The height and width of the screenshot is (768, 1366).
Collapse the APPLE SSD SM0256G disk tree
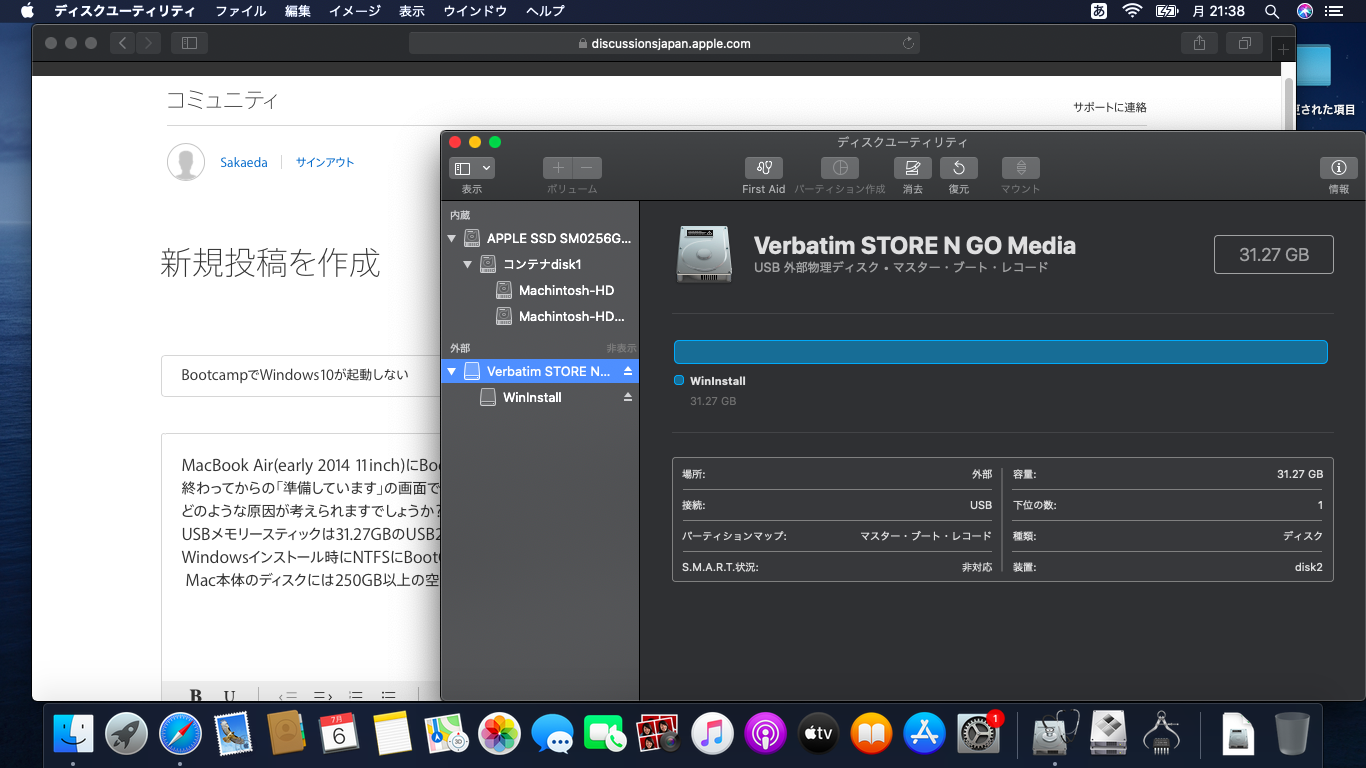[452, 239]
